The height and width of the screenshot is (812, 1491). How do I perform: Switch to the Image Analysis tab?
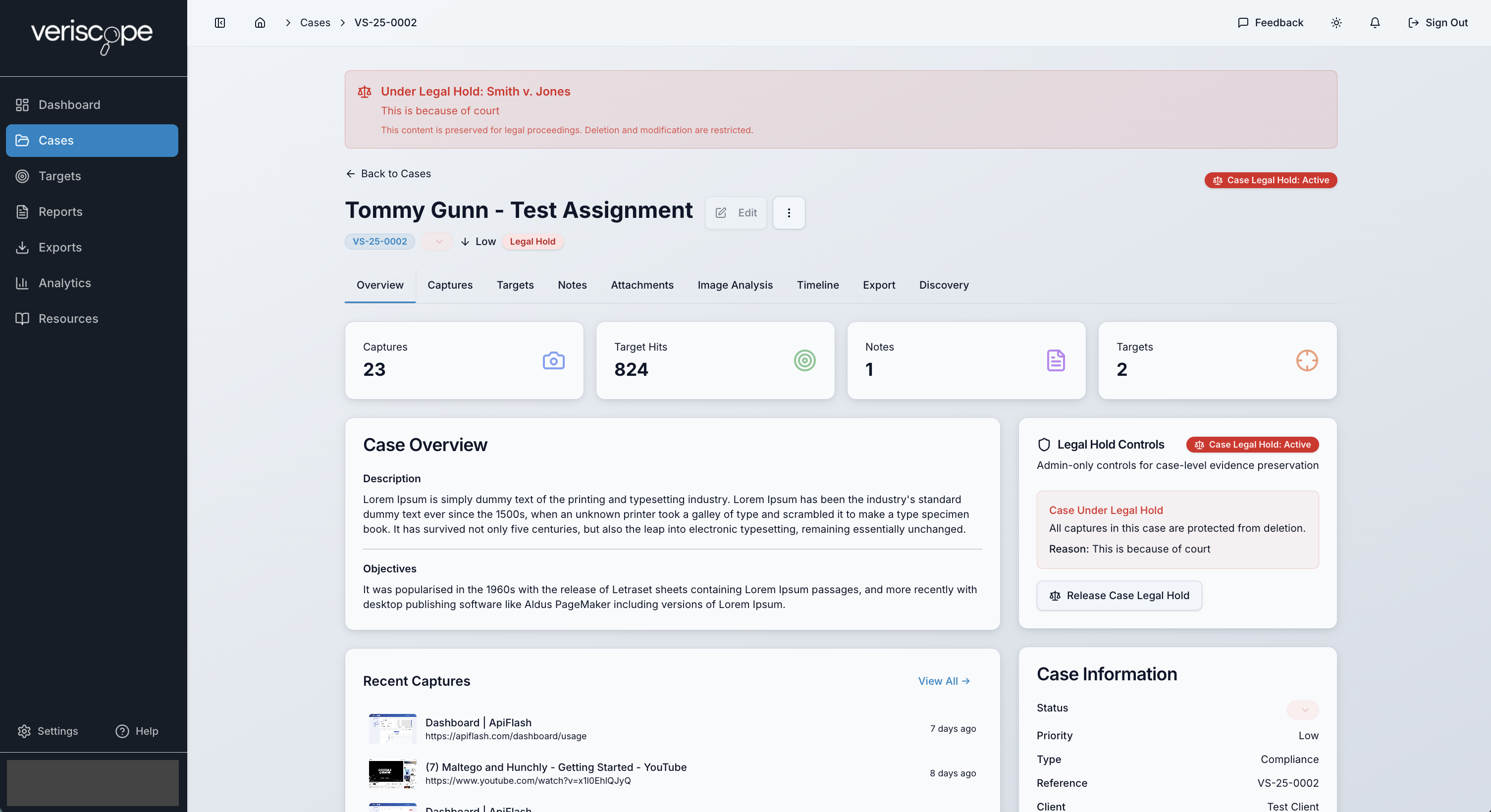click(x=735, y=285)
